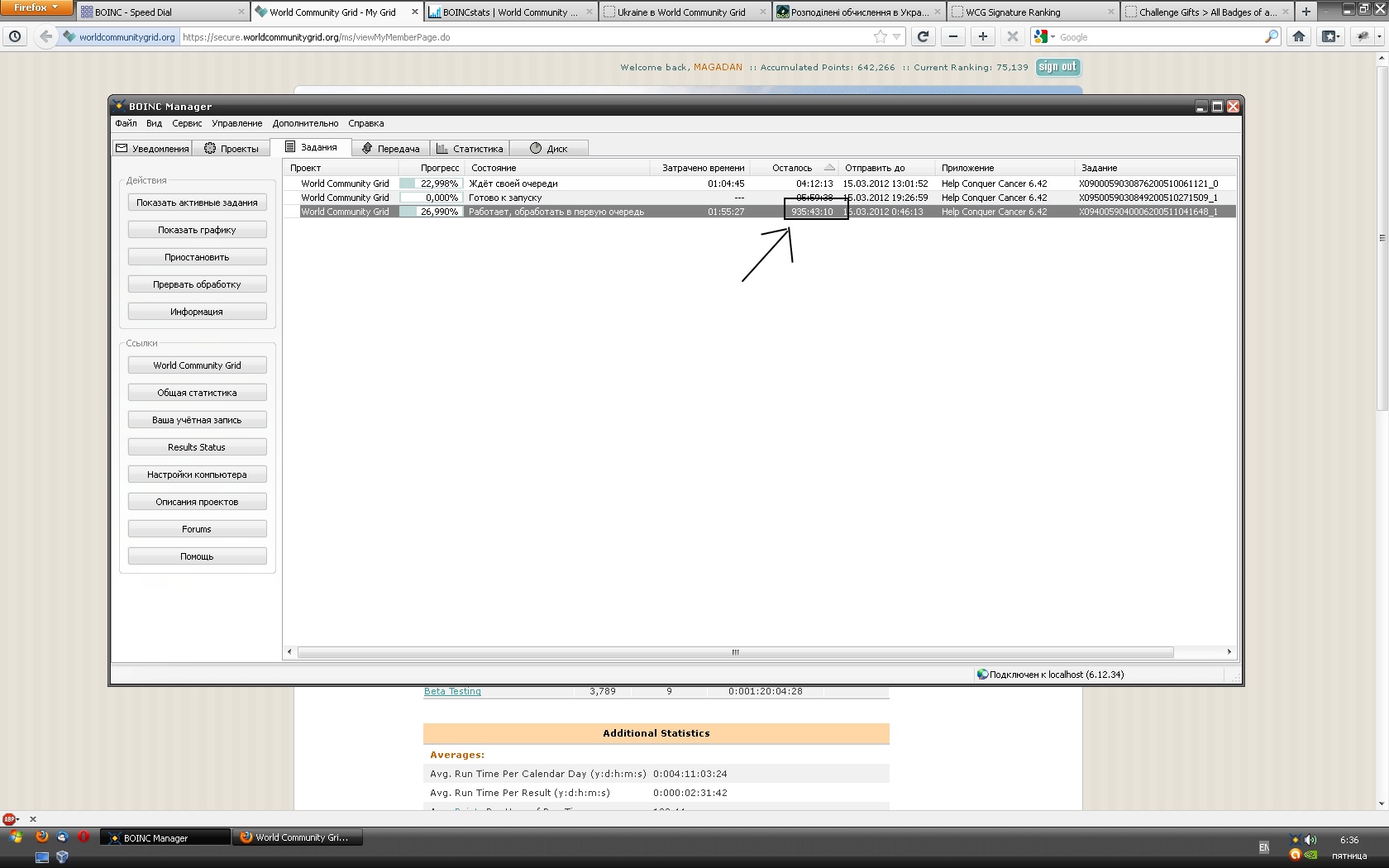Open the Передача tab
The width and height of the screenshot is (1389, 868).
tap(391, 148)
